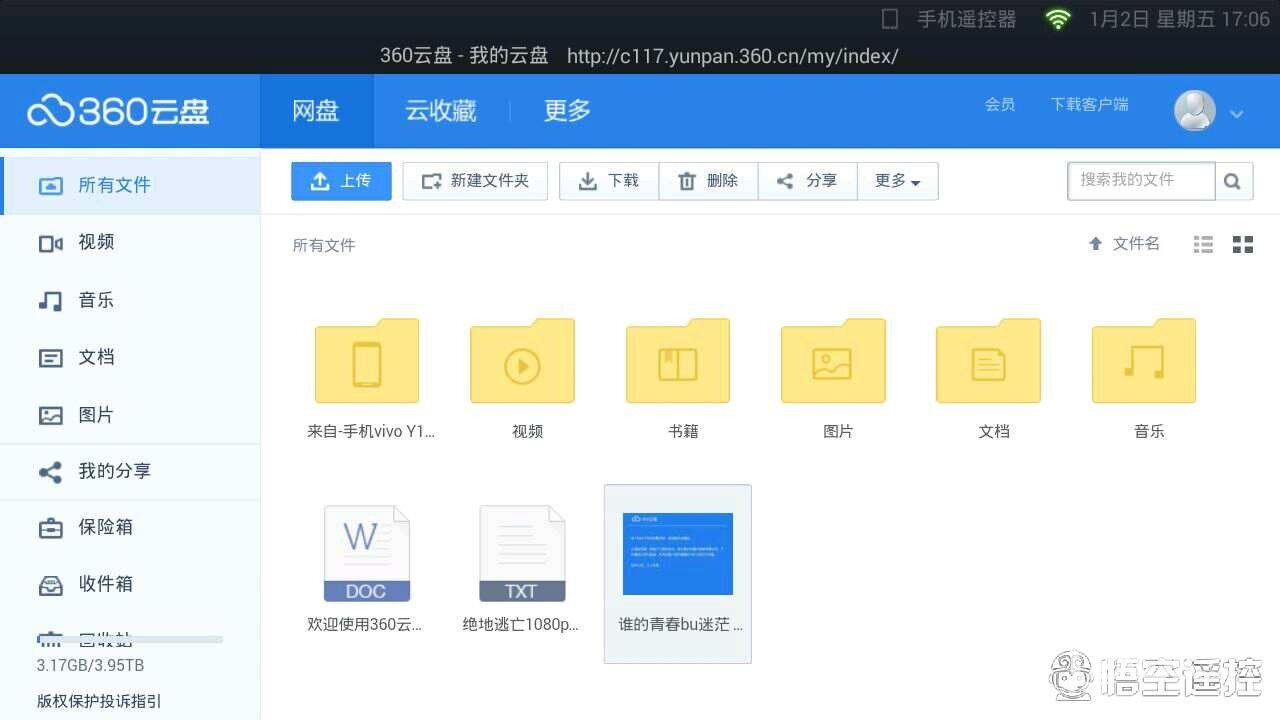The height and width of the screenshot is (720, 1280).
Task: Open the 文档 folder icon in the file grid
Action: coord(989,361)
